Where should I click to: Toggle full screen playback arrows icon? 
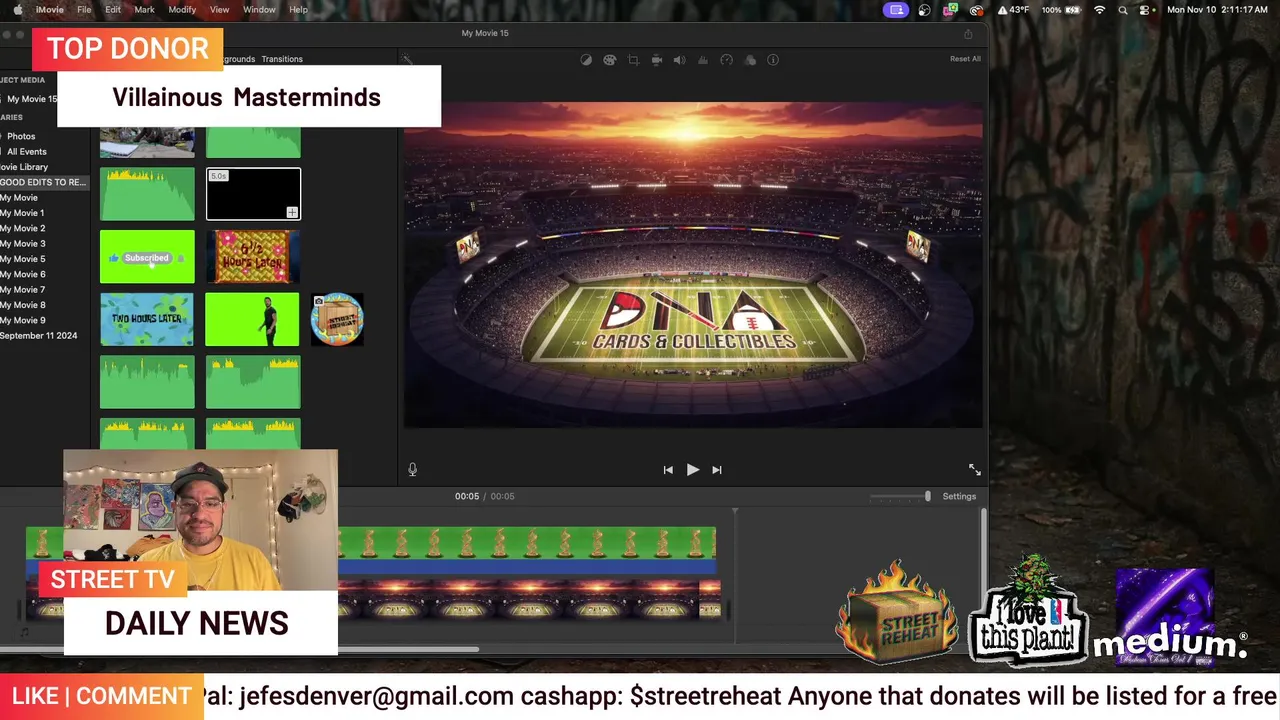pos(974,469)
